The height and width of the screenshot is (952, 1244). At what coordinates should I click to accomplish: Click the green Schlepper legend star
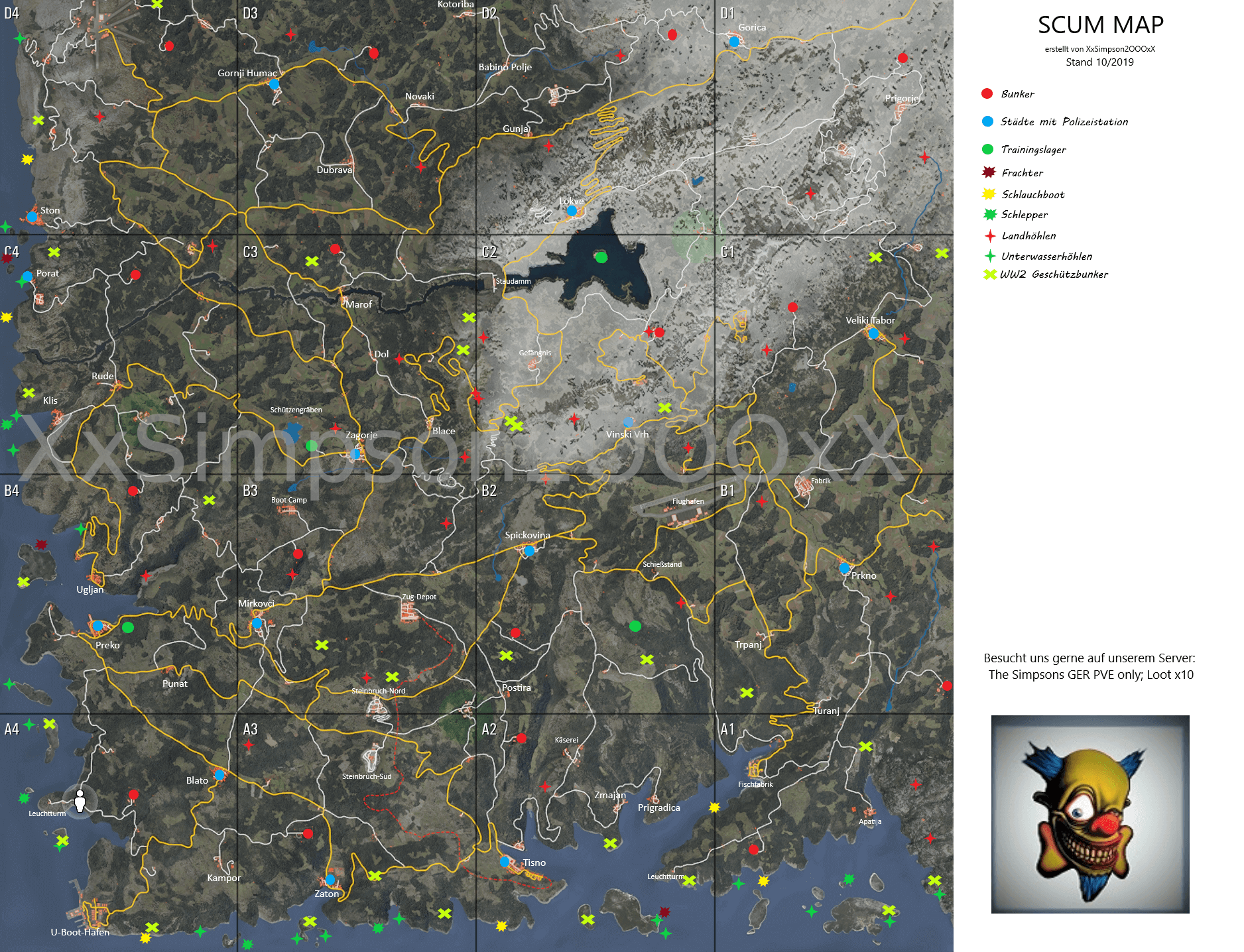(989, 214)
